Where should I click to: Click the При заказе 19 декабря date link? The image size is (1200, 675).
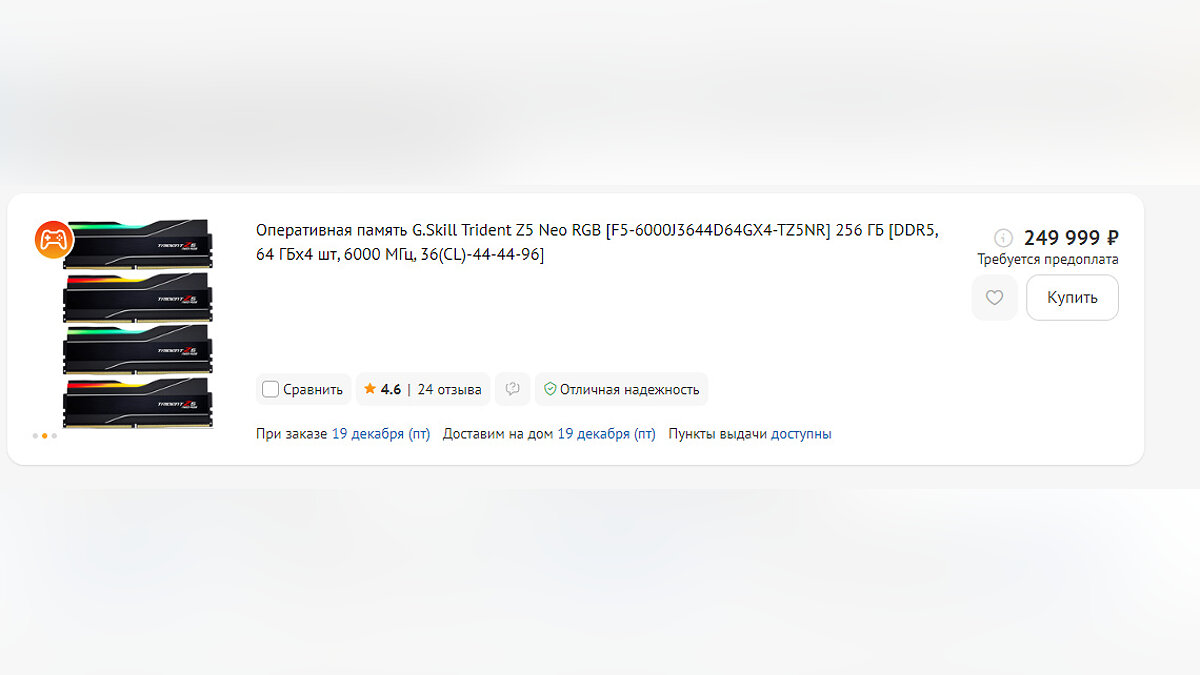point(380,434)
